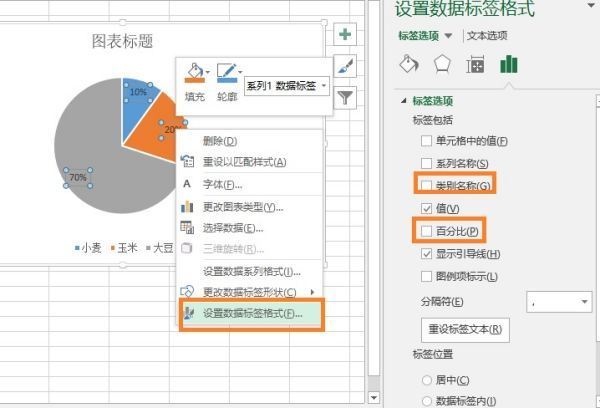This screenshot has width=600, height=408.
Task: Click the Outline pen icon
Action: pos(227,72)
